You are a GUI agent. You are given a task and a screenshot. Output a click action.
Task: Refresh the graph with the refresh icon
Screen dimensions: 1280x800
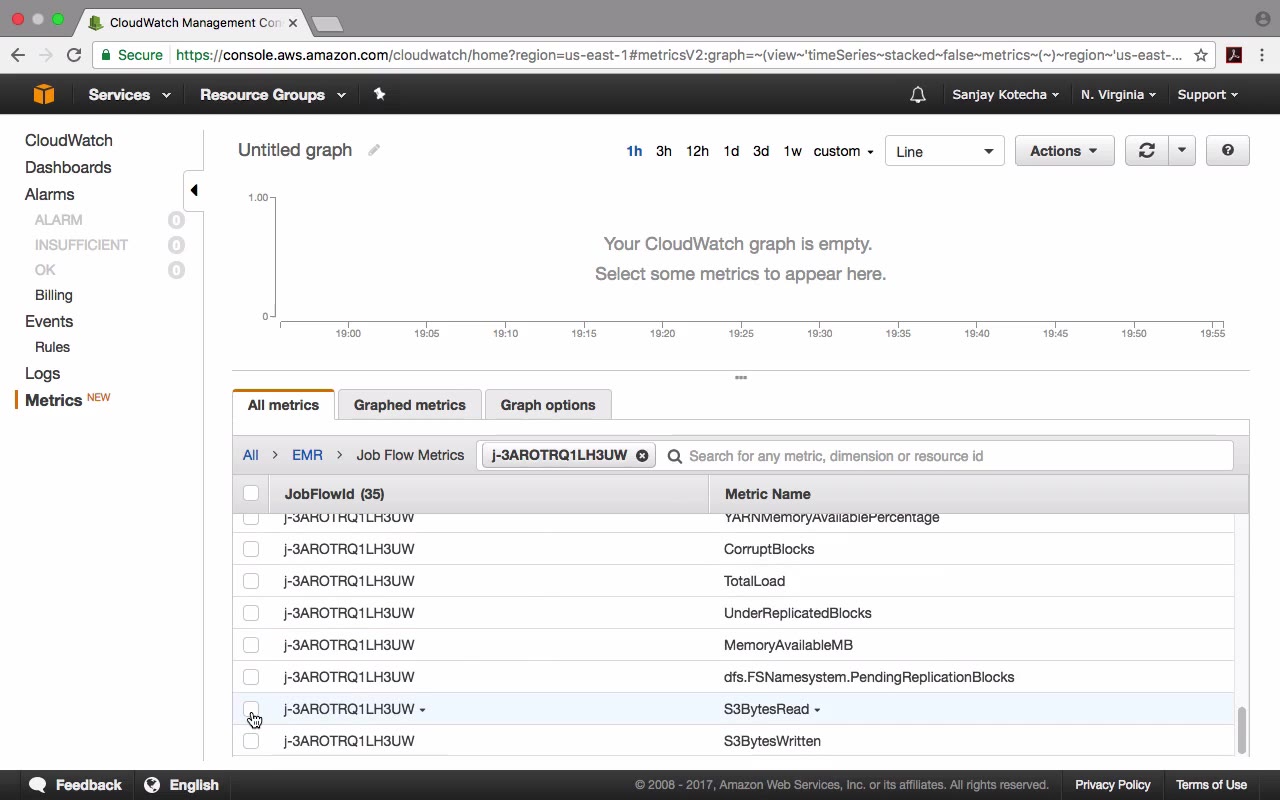[1146, 151]
